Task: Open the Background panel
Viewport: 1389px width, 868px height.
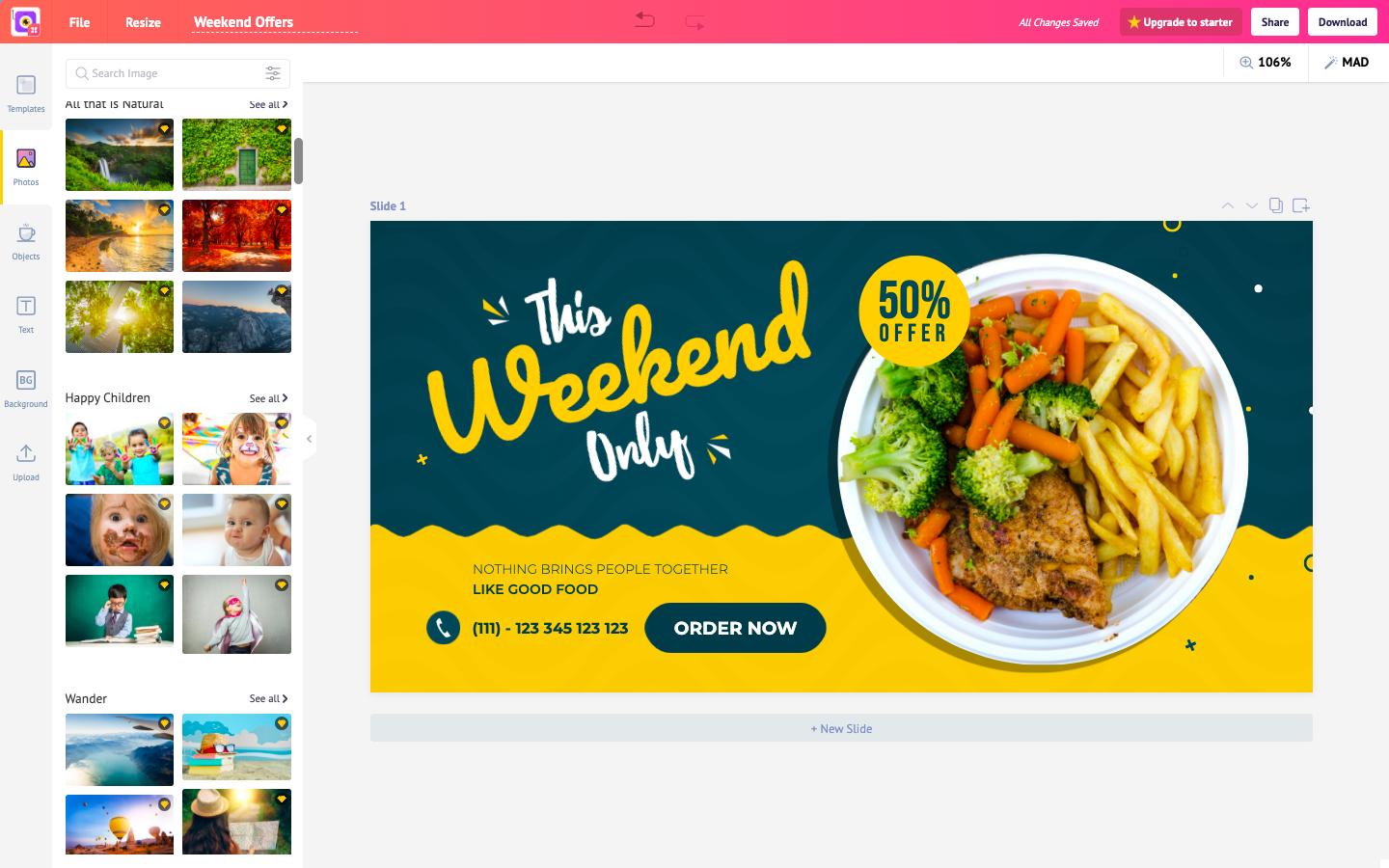Action: [26, 389]
